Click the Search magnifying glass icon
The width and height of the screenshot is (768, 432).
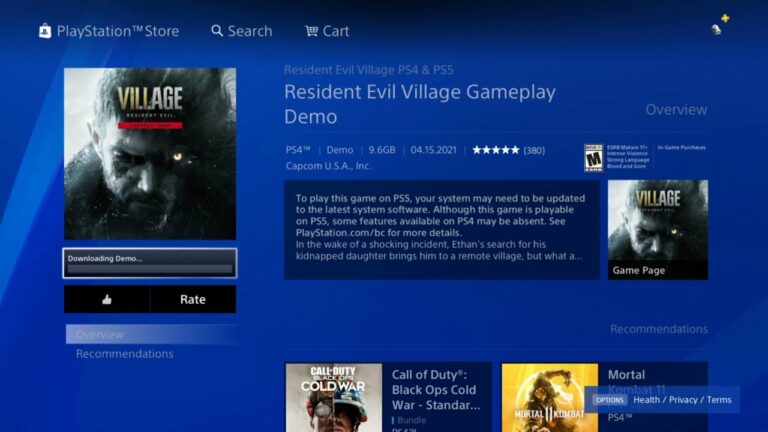[216, 31]
